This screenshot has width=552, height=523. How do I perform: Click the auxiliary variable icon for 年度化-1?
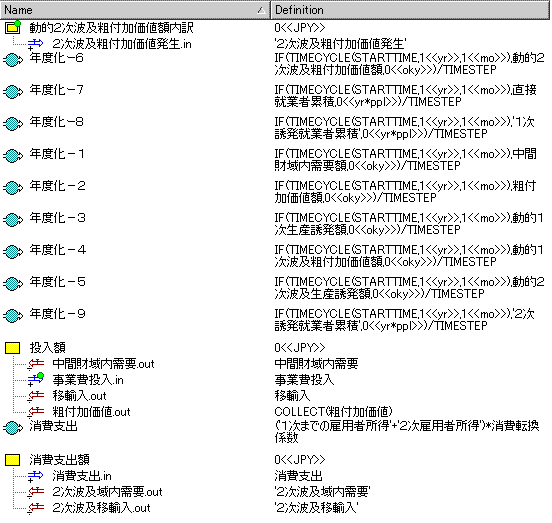[x=13, y=156]
